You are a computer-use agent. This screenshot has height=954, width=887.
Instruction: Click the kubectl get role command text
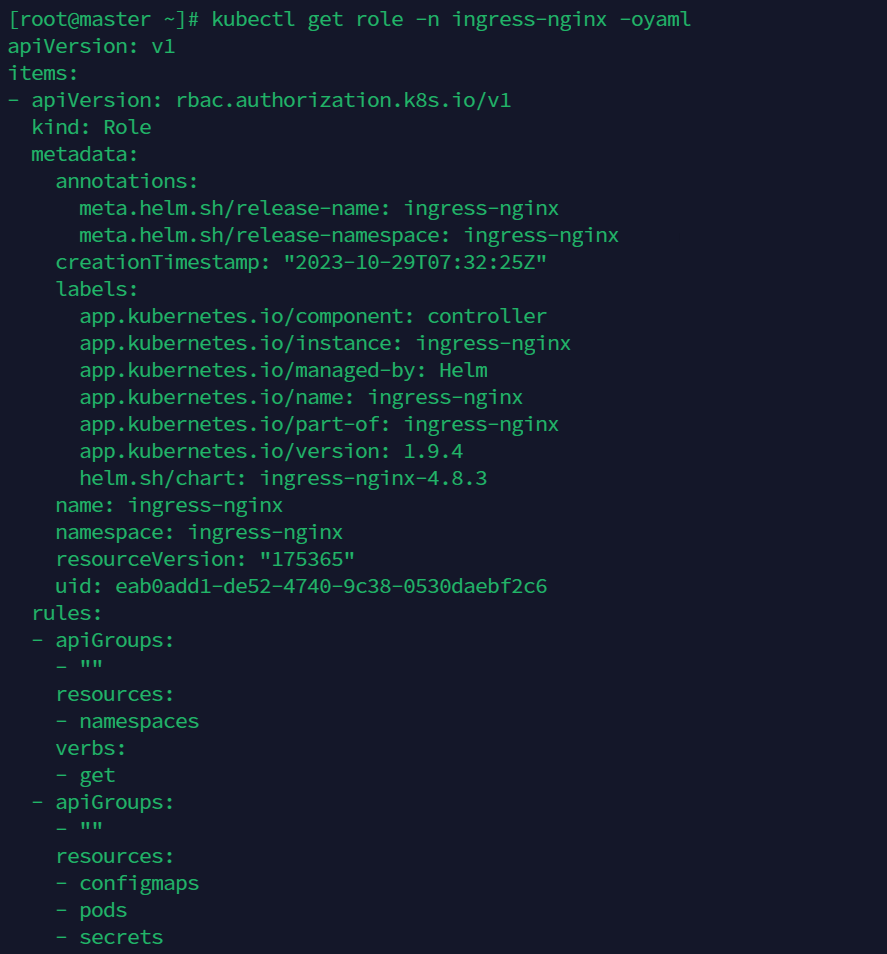450,19
